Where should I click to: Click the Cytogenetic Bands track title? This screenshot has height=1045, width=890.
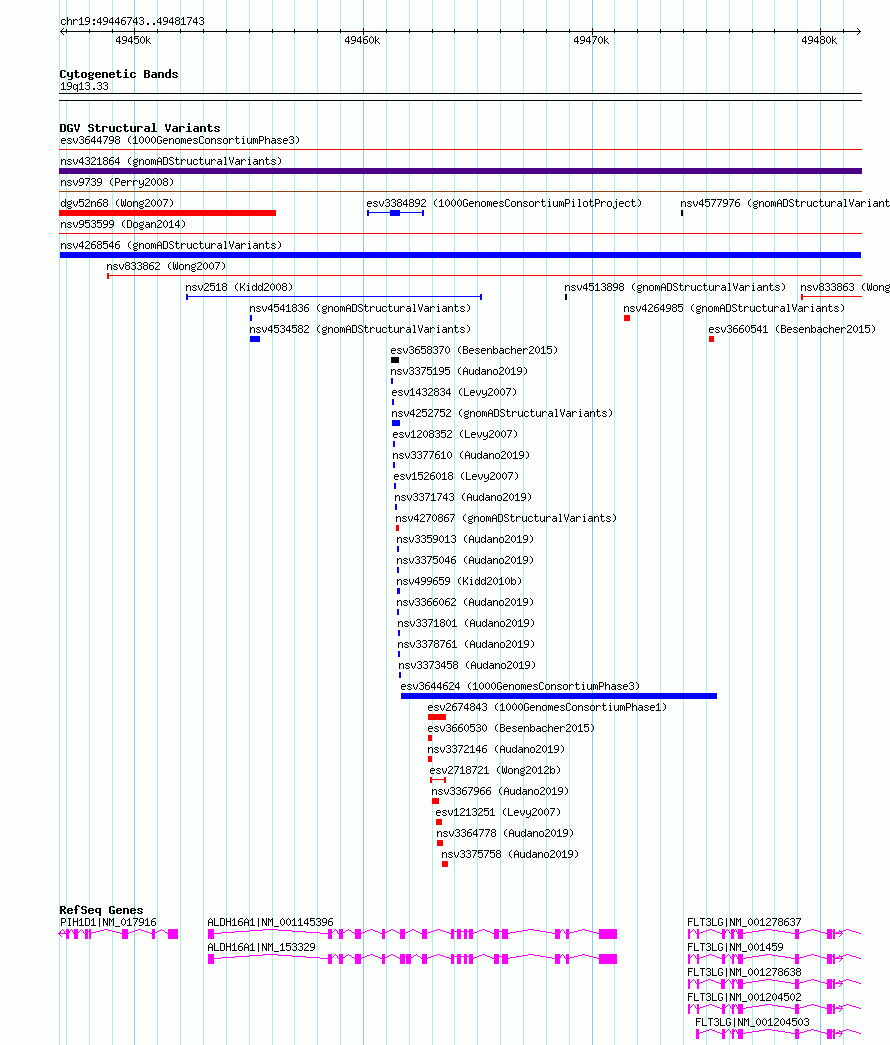(119, 74)
